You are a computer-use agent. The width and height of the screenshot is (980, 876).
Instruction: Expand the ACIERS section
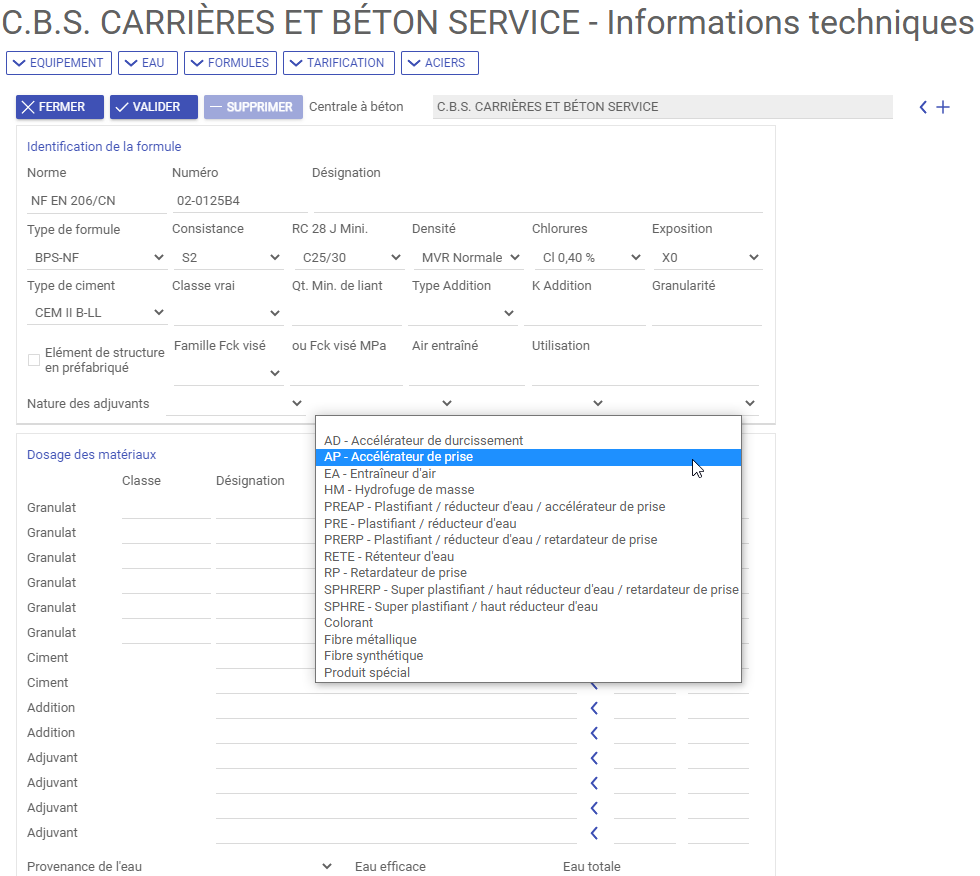click(x=440, y=63)
